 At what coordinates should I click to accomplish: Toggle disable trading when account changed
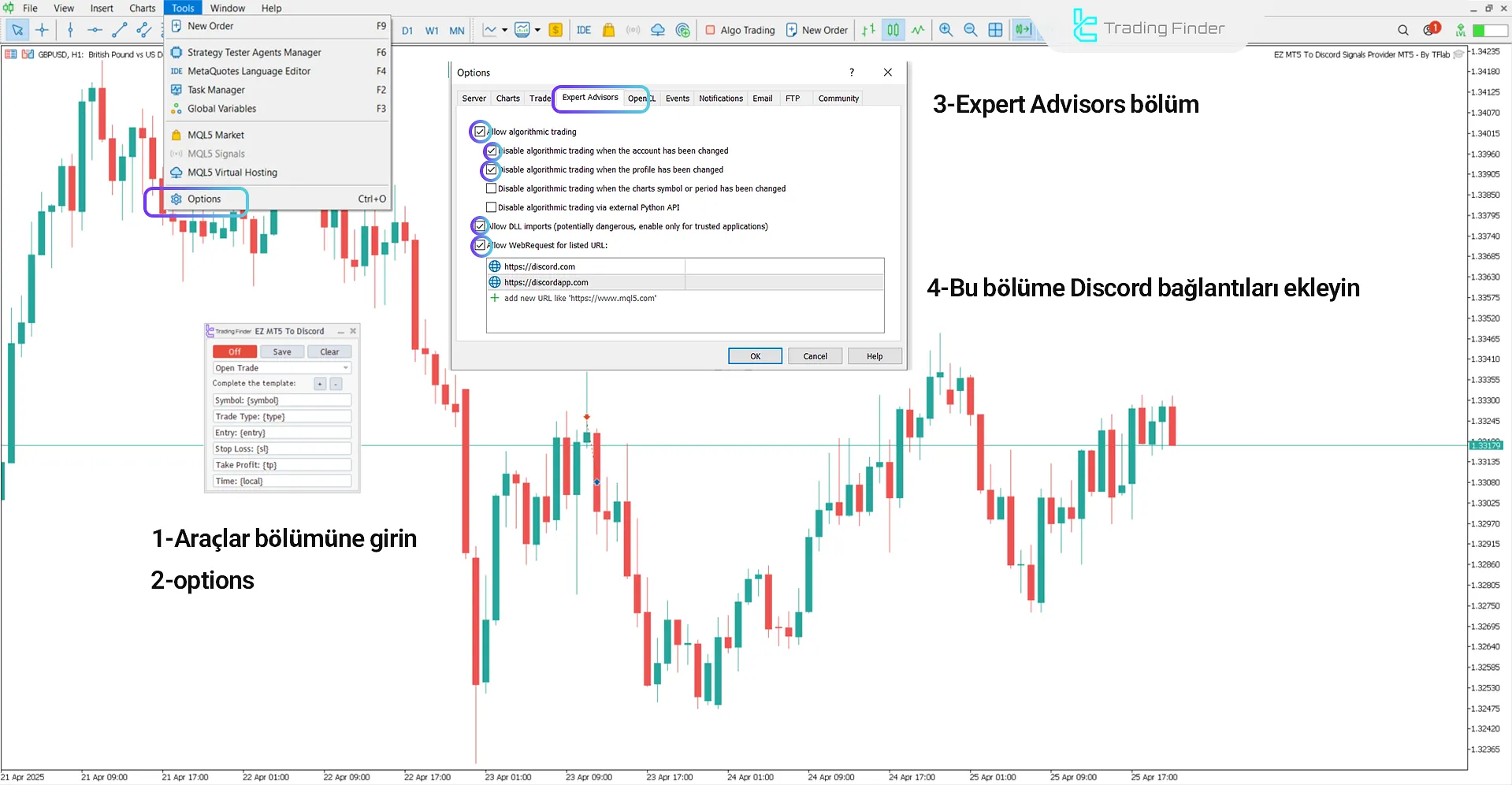(x=491, y=151)
